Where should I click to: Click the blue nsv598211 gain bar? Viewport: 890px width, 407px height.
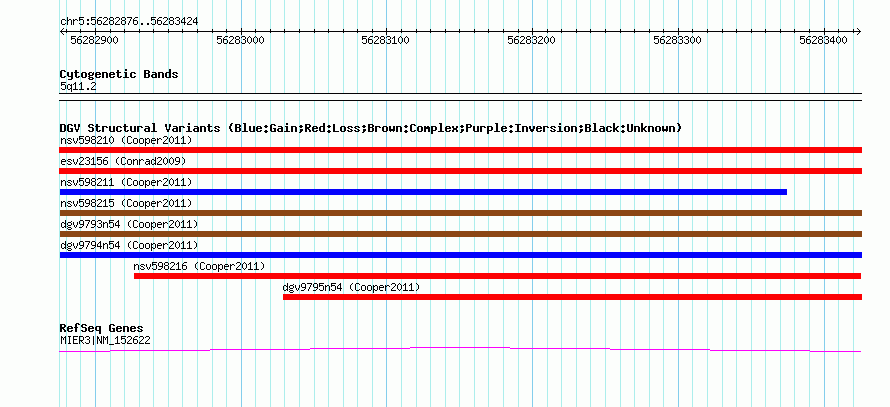[x=423, y=192]
